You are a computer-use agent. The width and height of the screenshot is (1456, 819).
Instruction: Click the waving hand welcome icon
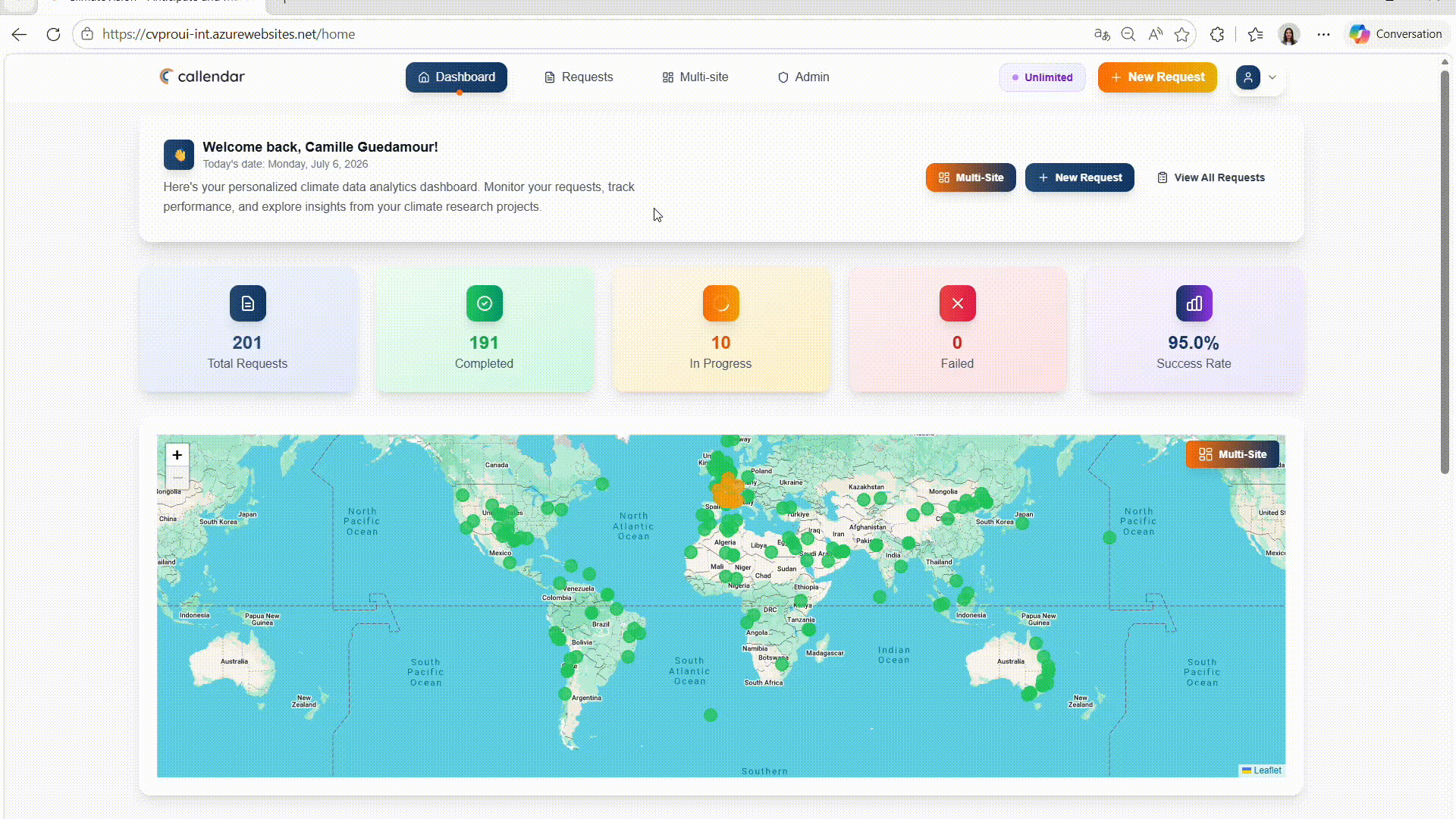(179, 155)
